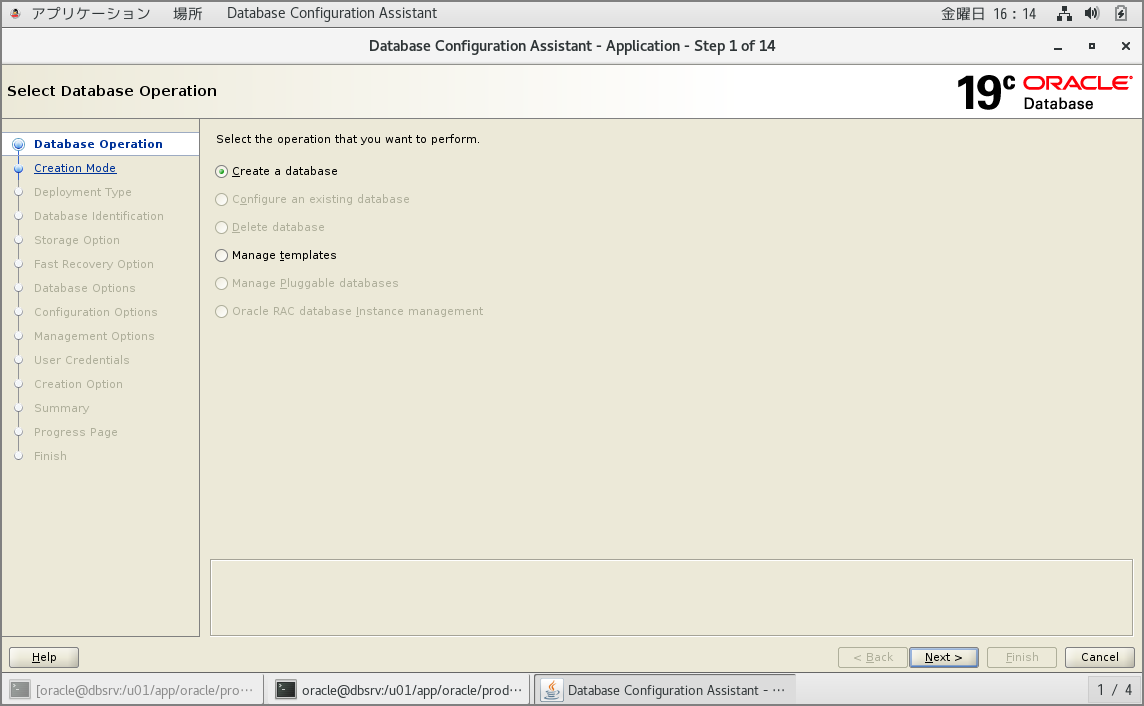Select the Create a database radio button
The height and width of the screenshot is (706, 1144).
tap(222, 172)
